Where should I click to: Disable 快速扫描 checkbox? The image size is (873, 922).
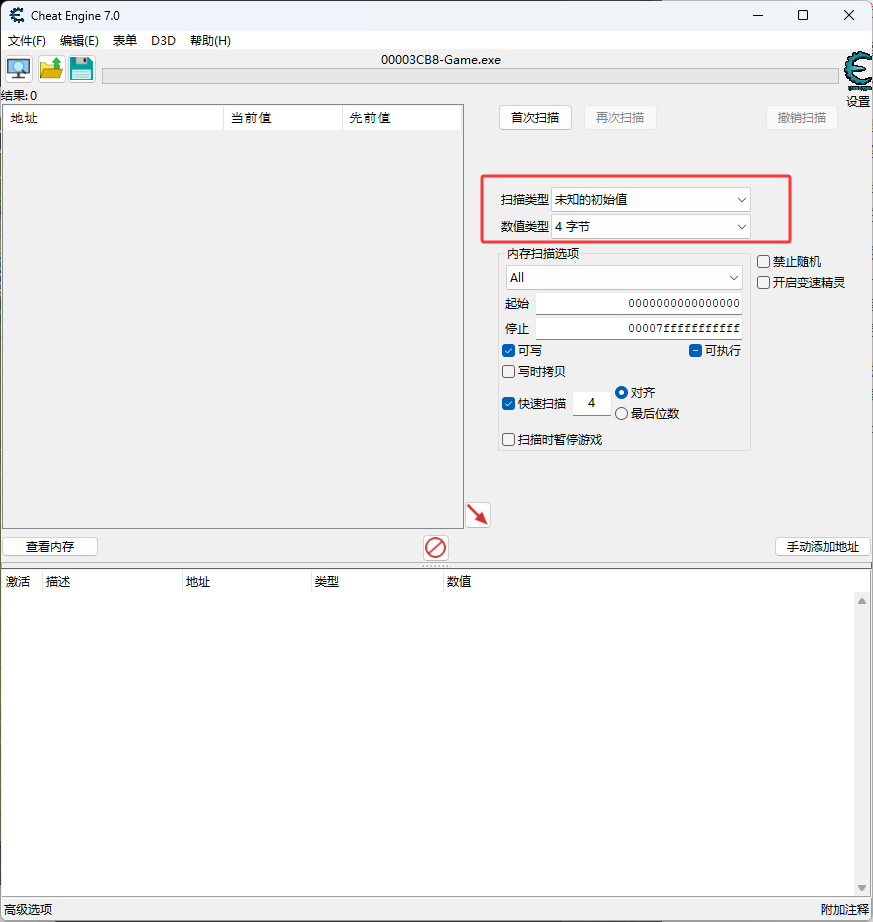pyautogui.click(x=509, y=403)
